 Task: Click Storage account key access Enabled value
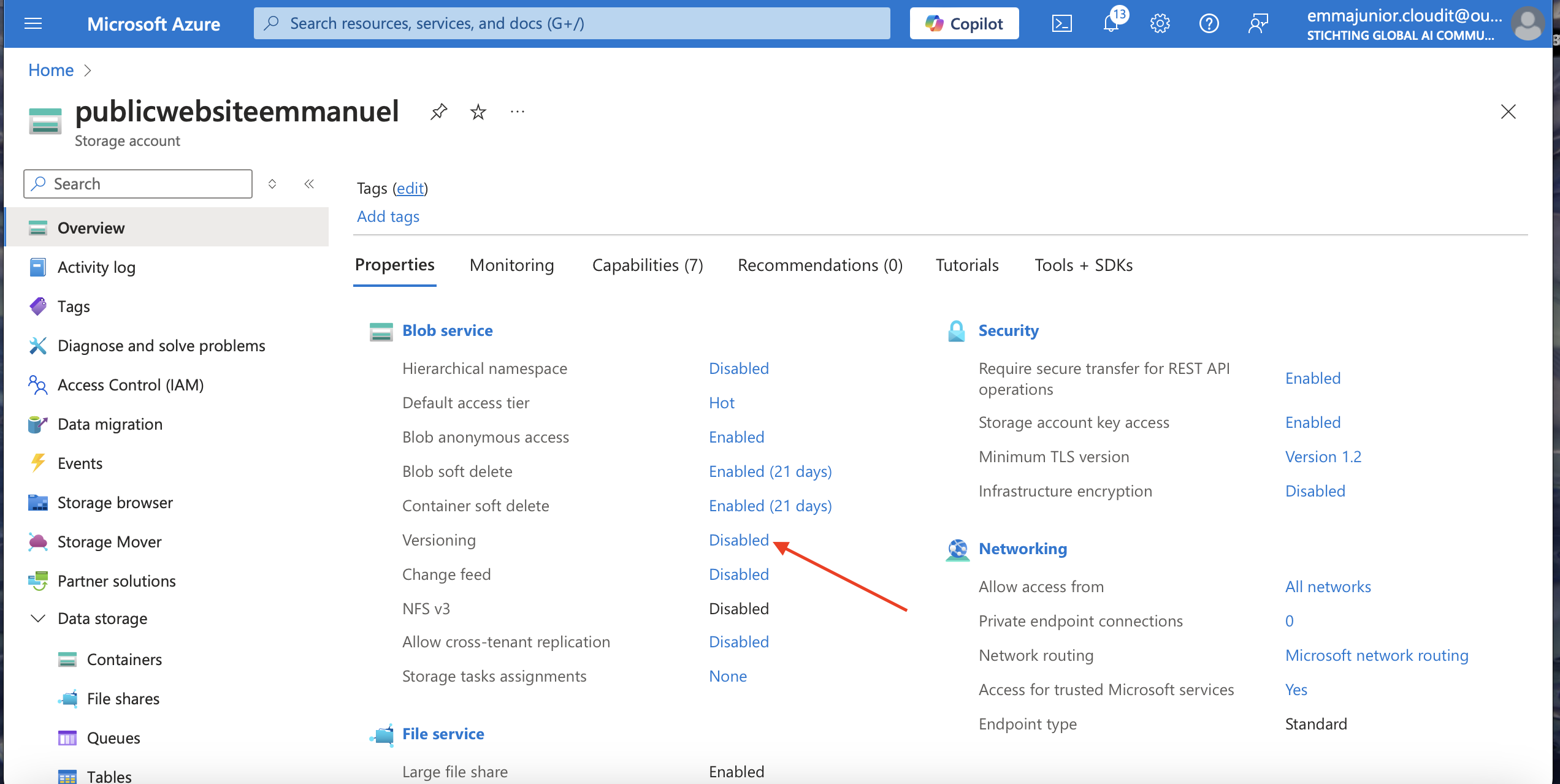pos(1313,422)
